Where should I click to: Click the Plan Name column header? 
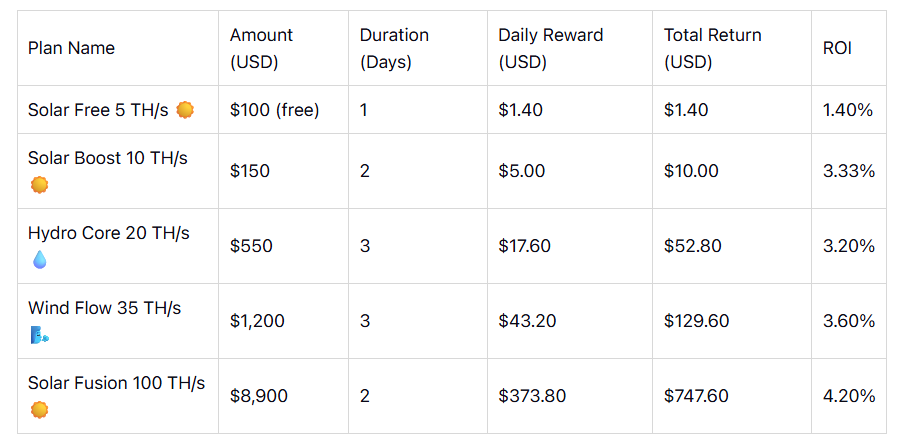[x=71, y=48]
